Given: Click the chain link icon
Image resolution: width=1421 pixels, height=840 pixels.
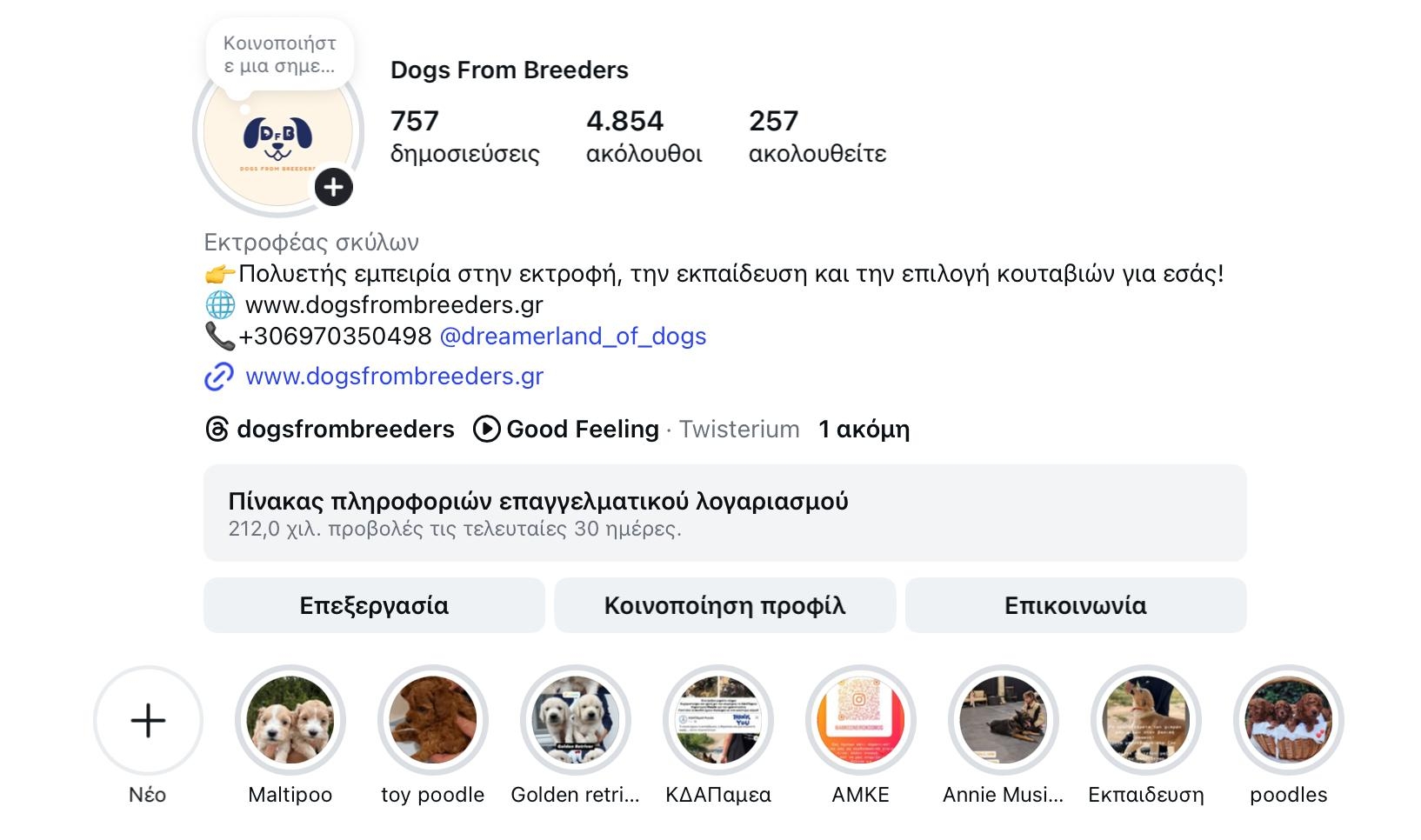Looking at the screenshot, I should click(218, 377).
